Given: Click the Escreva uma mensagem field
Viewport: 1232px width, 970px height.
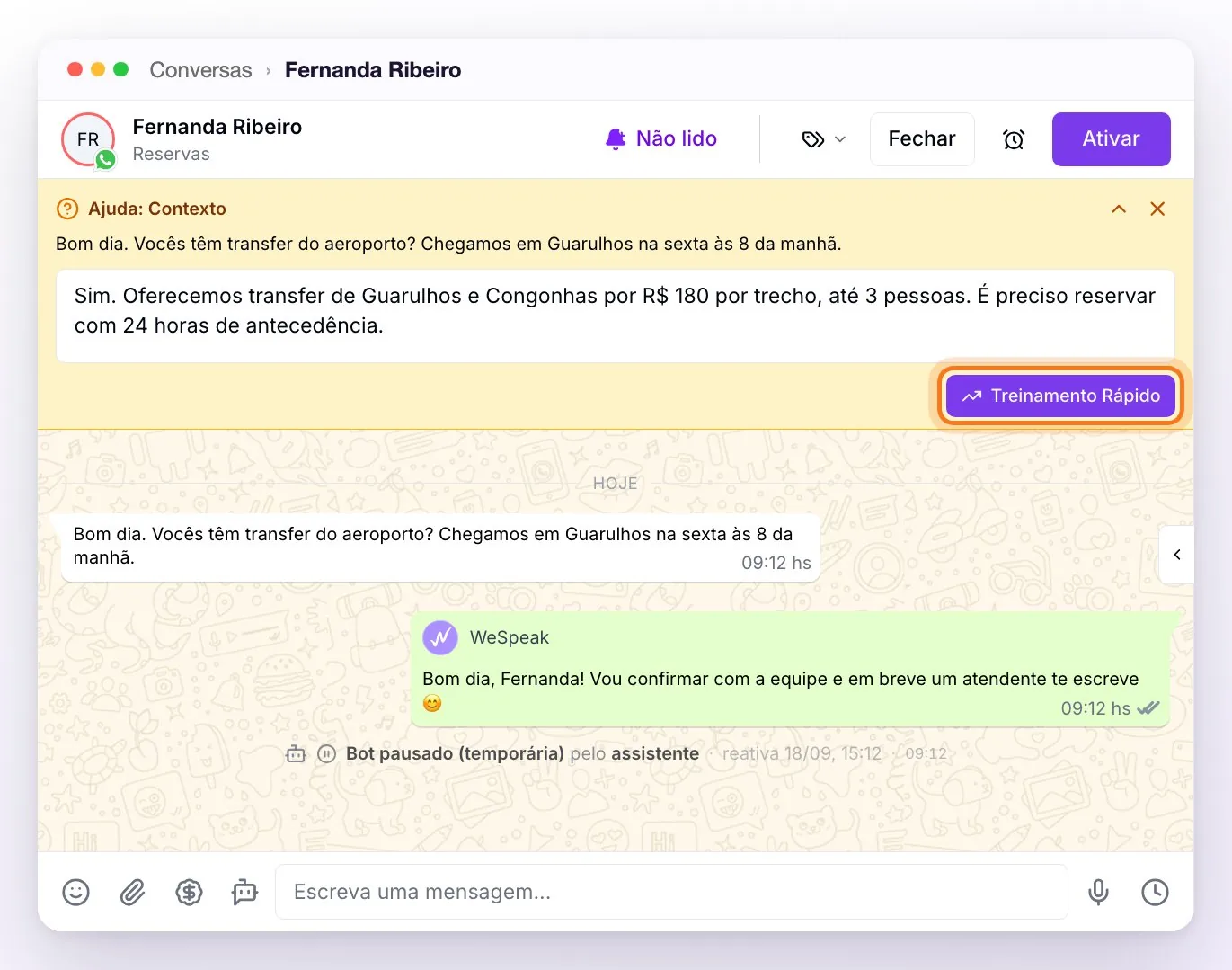Looking at the screenshot, I should (x=671, y=892).
